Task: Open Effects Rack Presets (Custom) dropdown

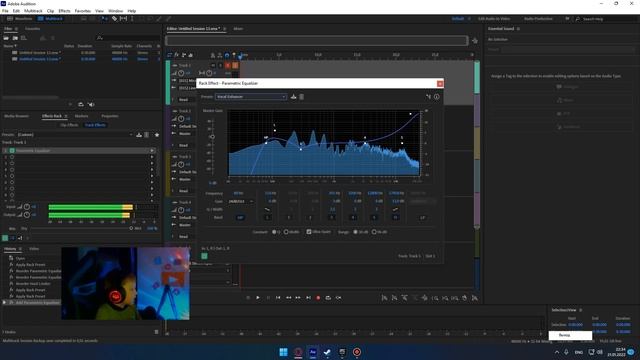Action: (x=75, y=135)
